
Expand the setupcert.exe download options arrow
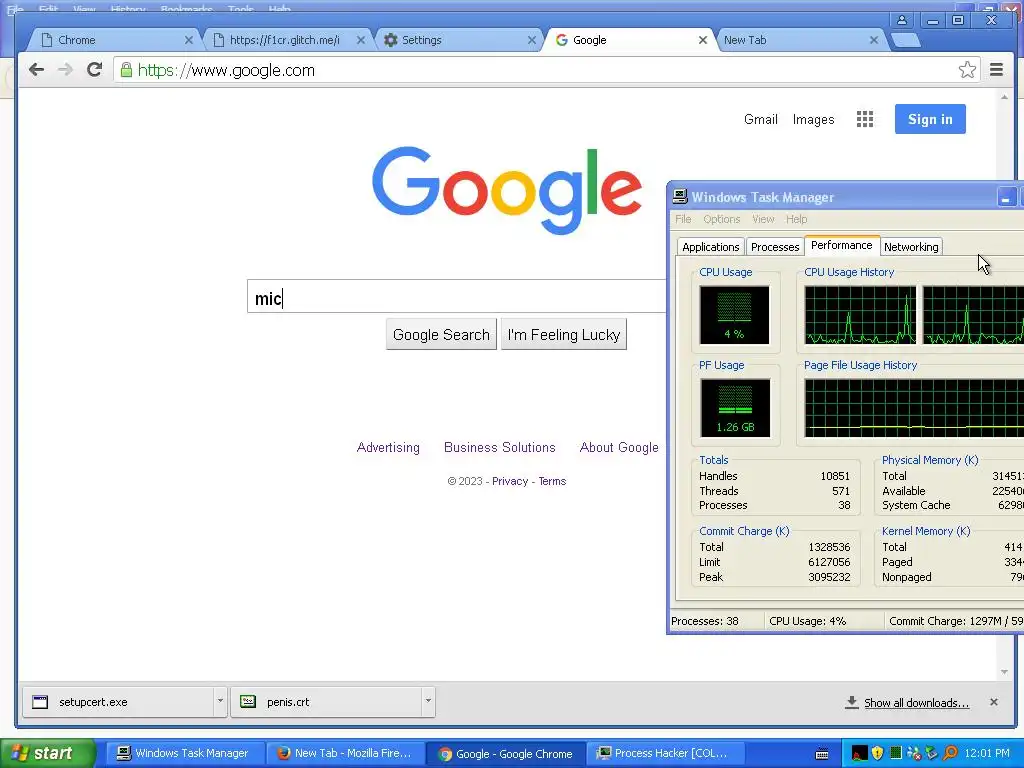tap(220, 701)
